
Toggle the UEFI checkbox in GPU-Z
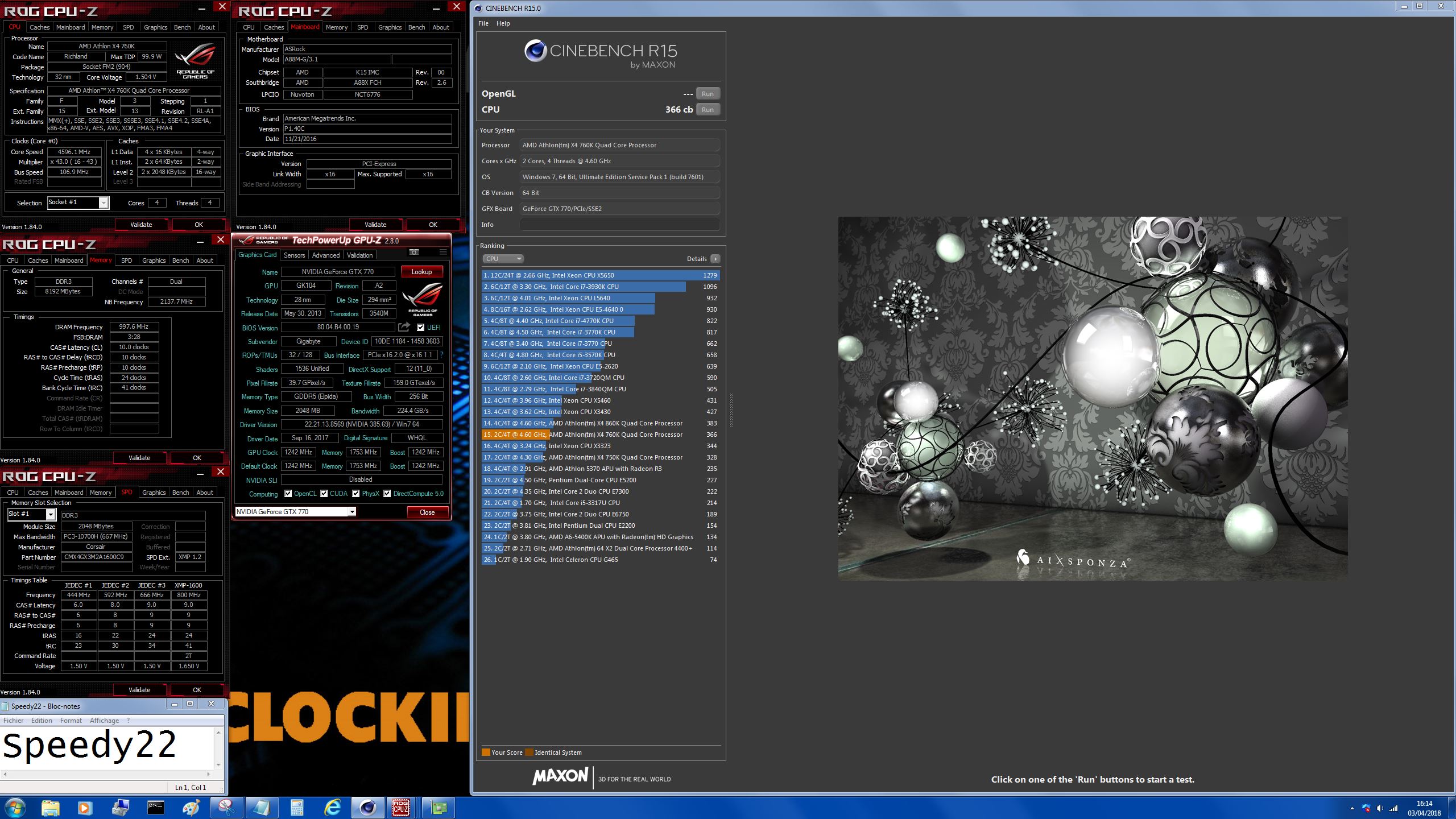tap(420, 328)
